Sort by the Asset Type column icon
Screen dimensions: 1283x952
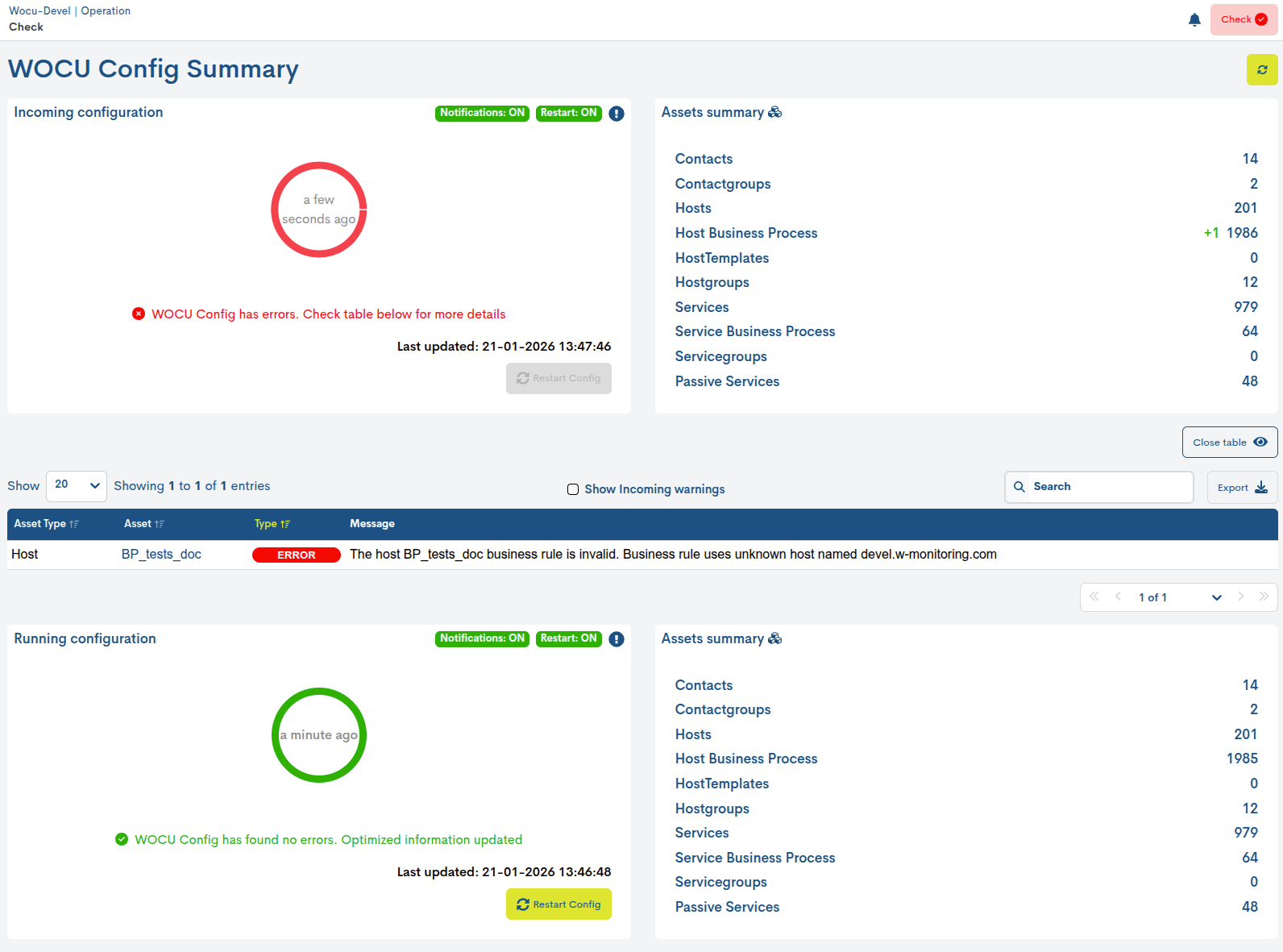(x=74, y=524)
